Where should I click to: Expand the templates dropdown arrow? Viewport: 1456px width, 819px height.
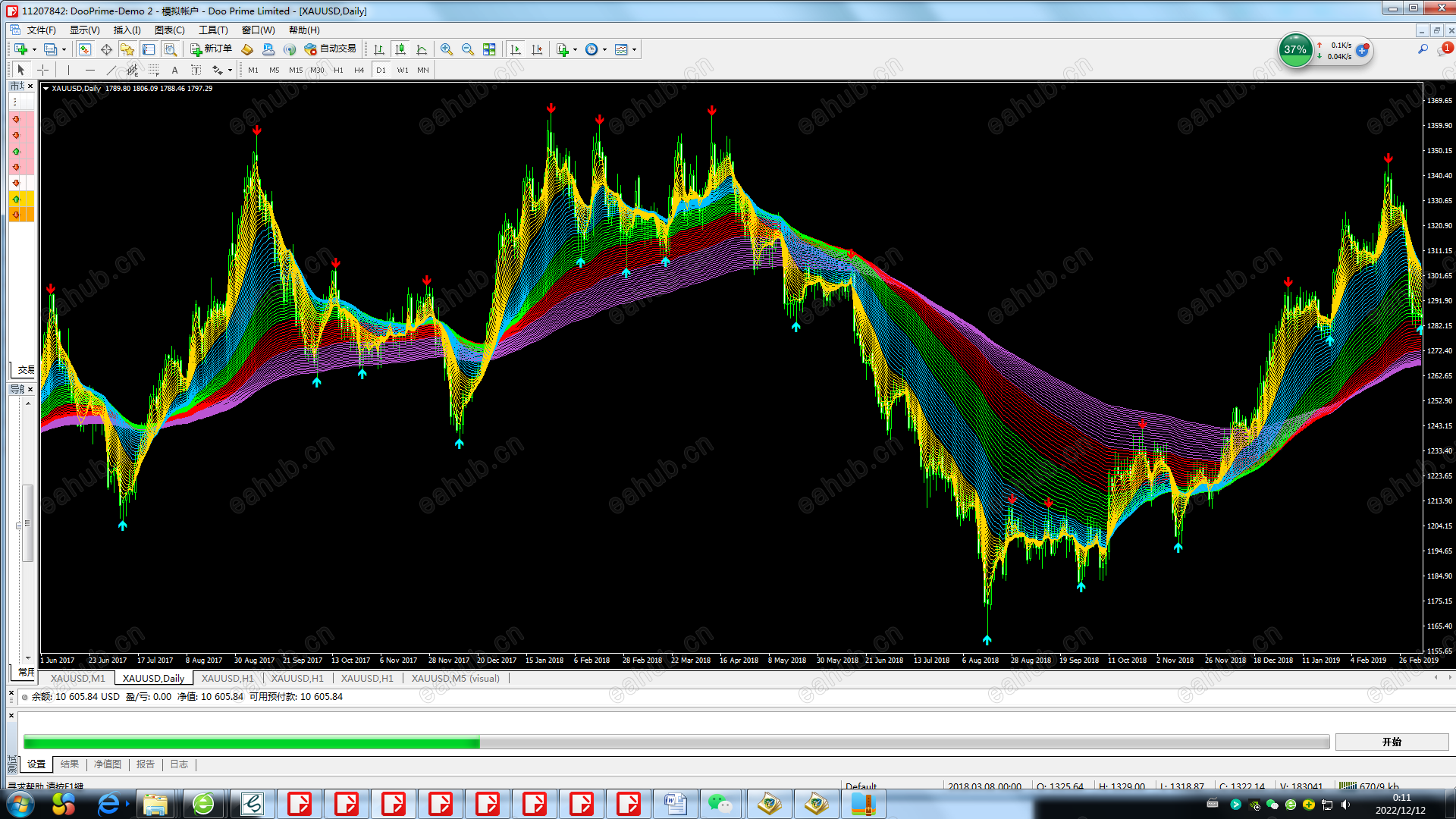point(634,49)
